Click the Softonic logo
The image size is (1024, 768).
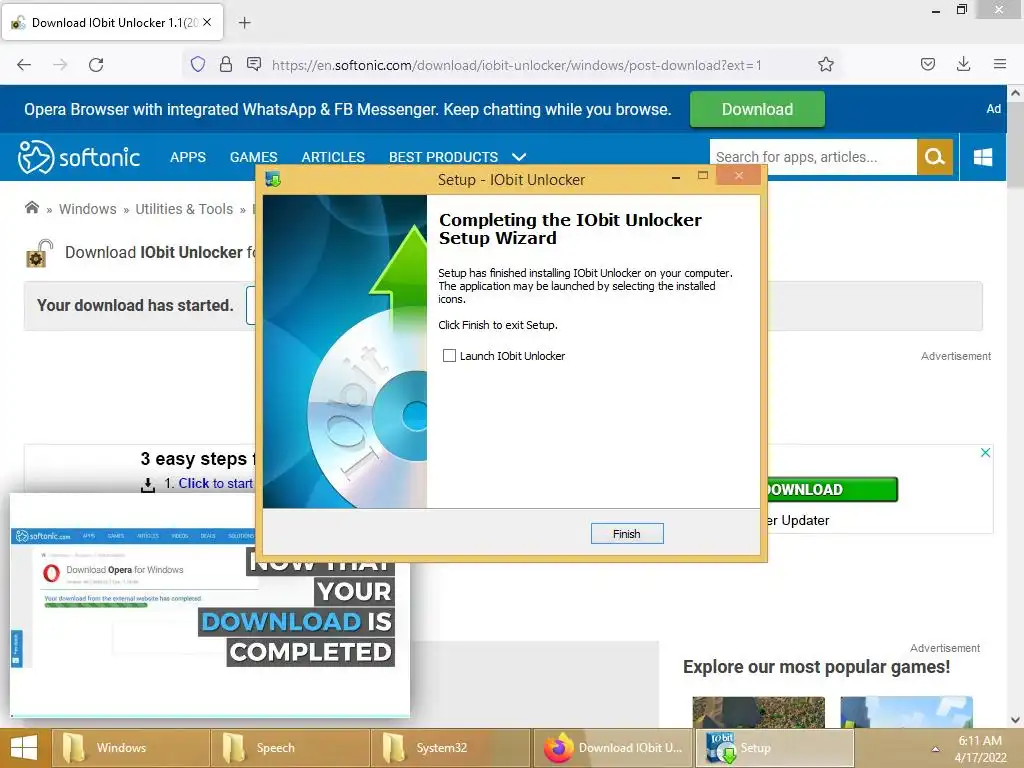click(x=79, y=157)
